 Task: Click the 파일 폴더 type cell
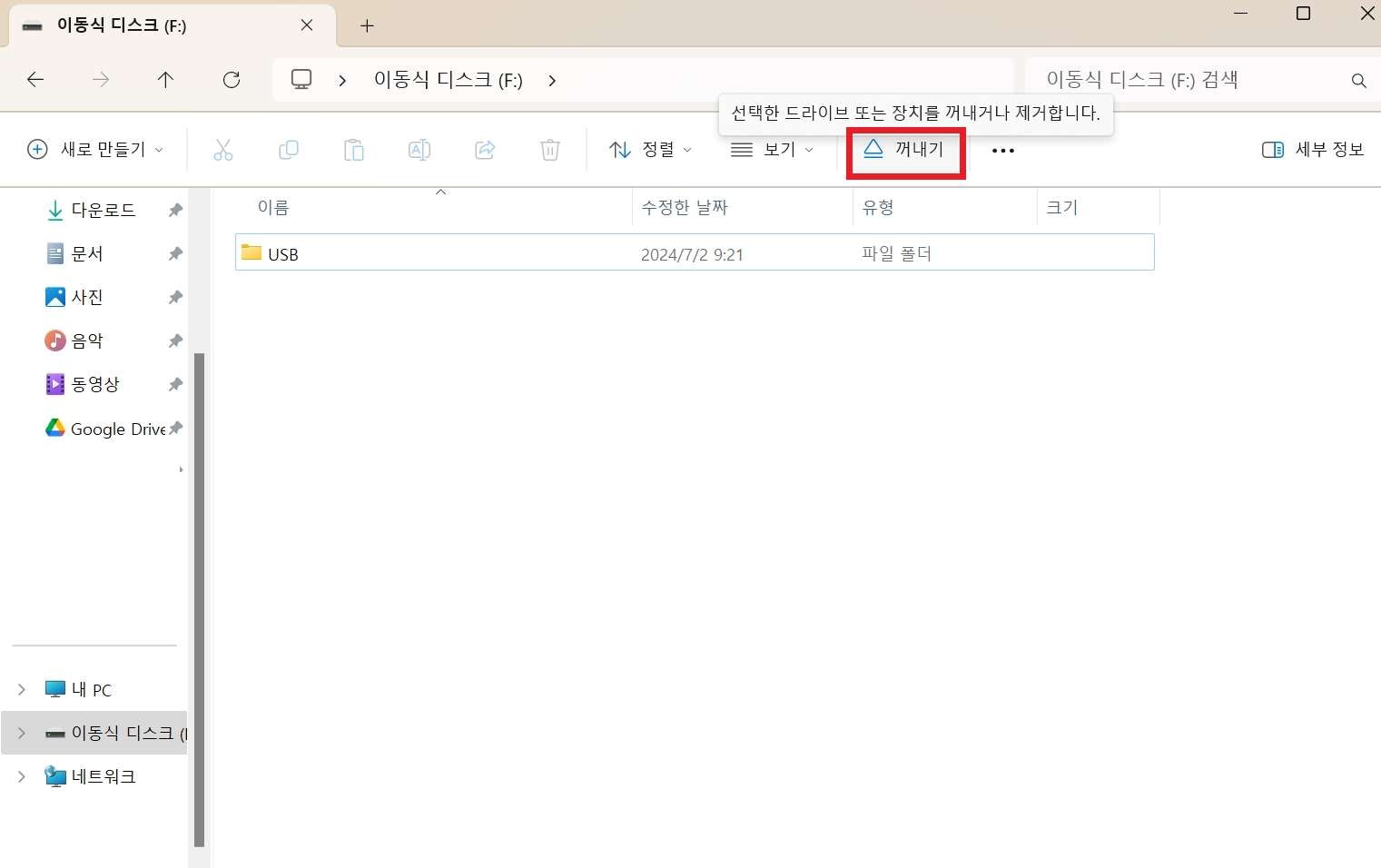coord(897,254)
